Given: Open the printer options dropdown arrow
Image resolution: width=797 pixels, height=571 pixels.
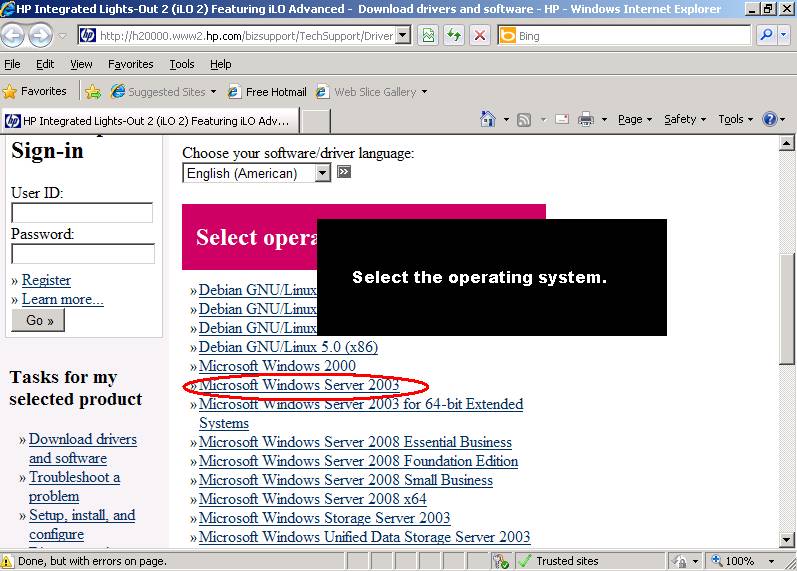Looking at the screenshot, I should (604, 120).
